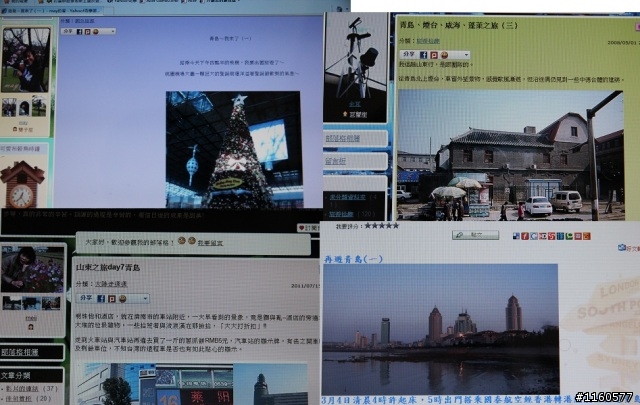640x405 pixels.
Task: Click first emoticon in welcome banner
Action: click(182, 241)
